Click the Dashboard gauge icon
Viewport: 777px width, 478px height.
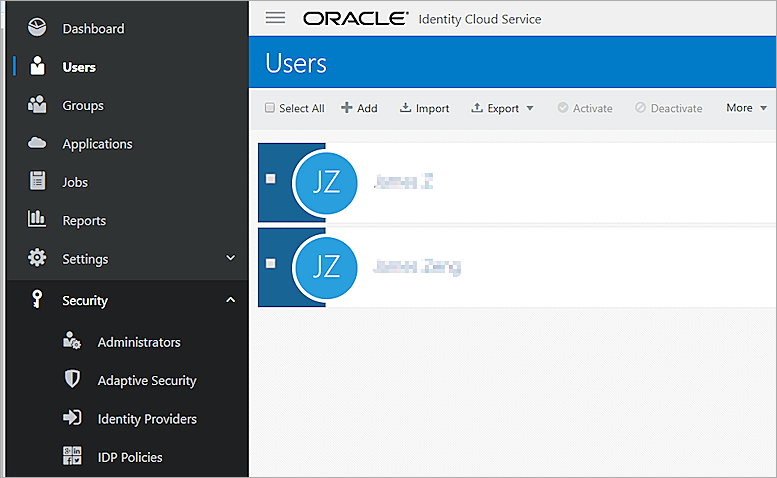pyautogui.click(x=37, y=28)
